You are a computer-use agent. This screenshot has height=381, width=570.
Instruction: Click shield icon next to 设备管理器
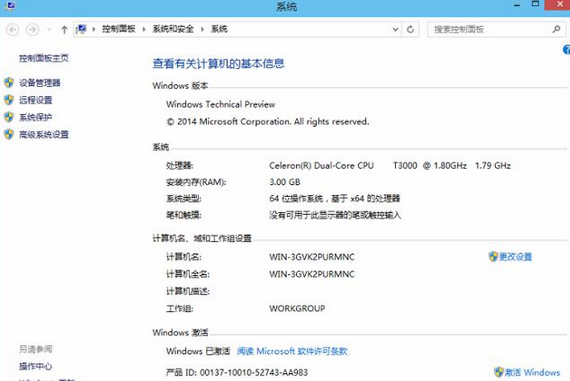click(9, 83)
